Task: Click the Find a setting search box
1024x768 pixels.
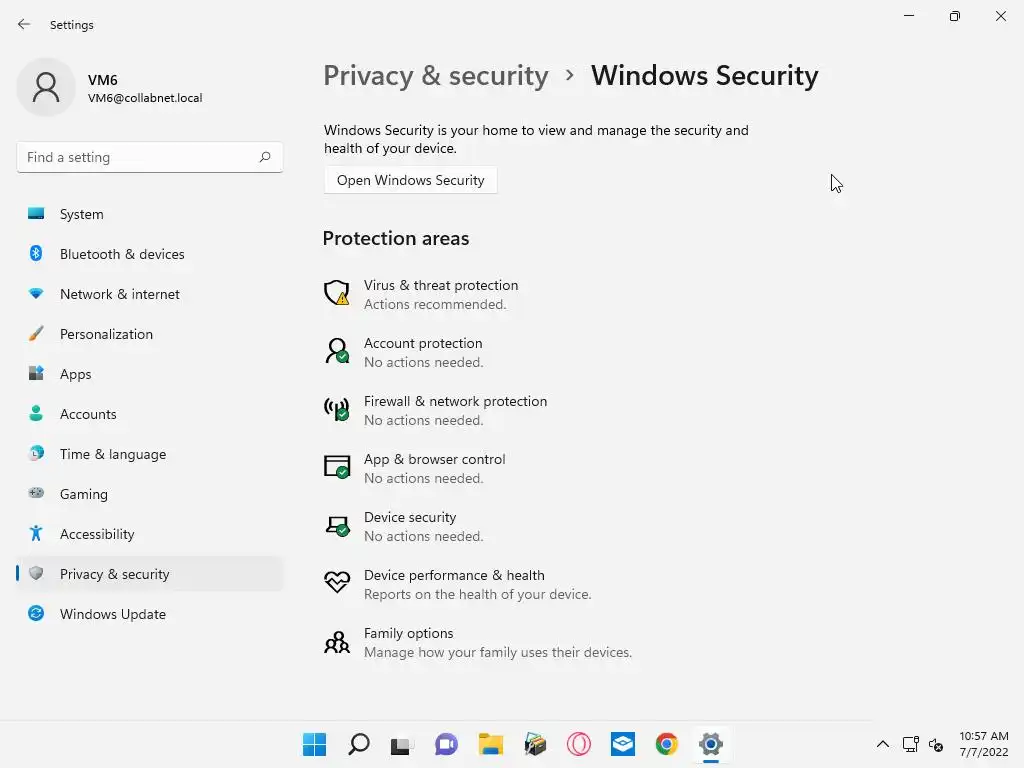Action: [x=140, y=157]
